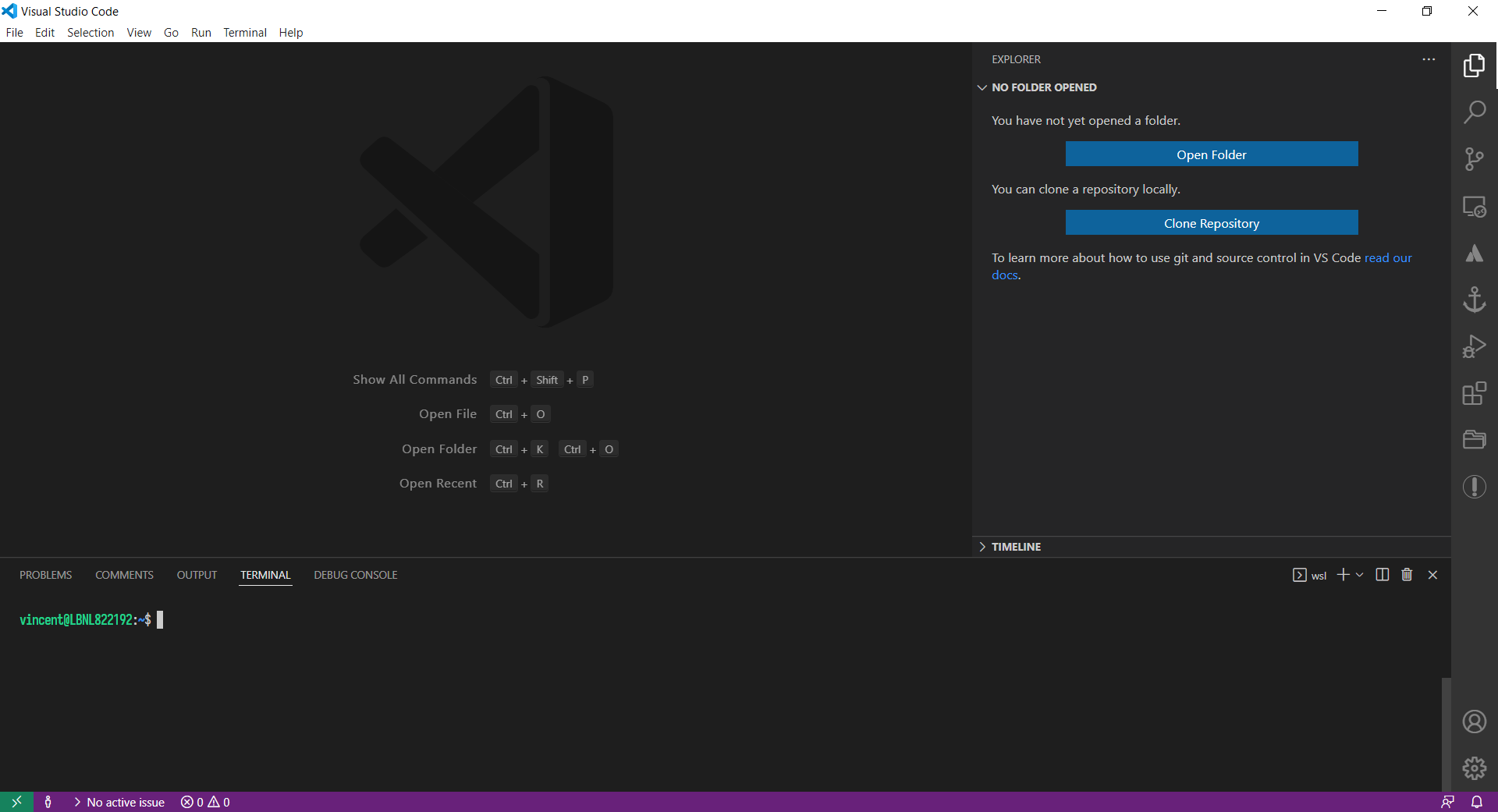
Task: Click the Open Folder button
Action: pyautogui.click(x=1212, y=154)
